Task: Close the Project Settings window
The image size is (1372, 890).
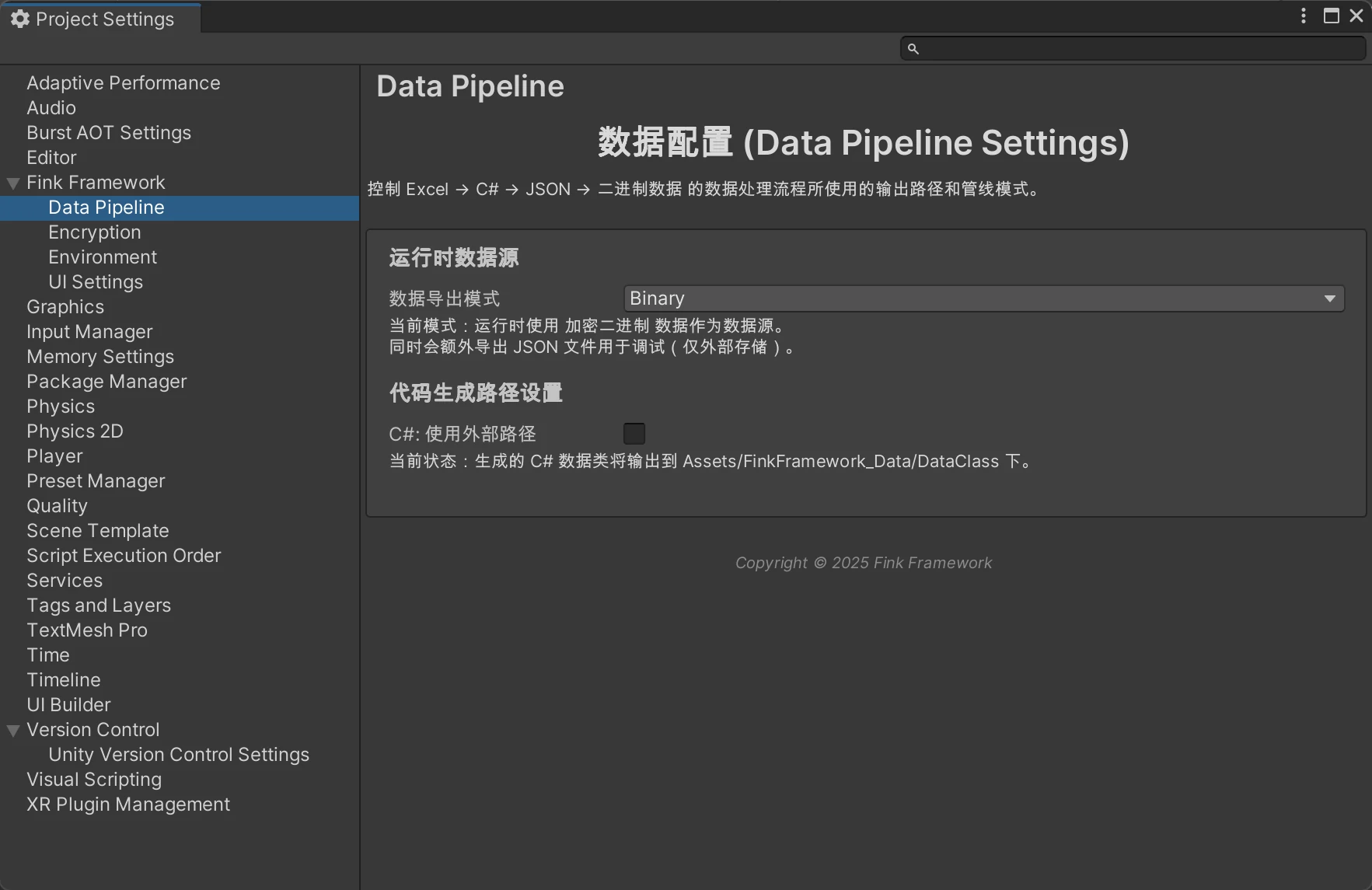Action: 1356,16
